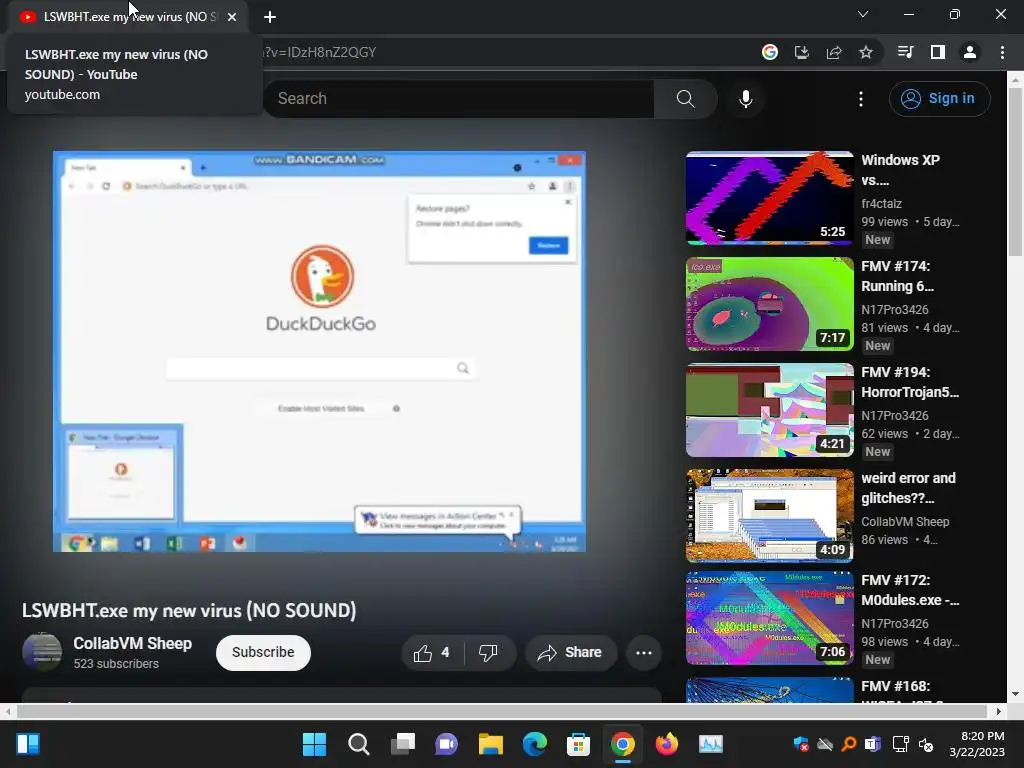The width and height of the screenshot is (1024, 768).
Task: Close the LSWBHT.exe YouTube tab
Action: pyautogui.click(x=232, y=17)
